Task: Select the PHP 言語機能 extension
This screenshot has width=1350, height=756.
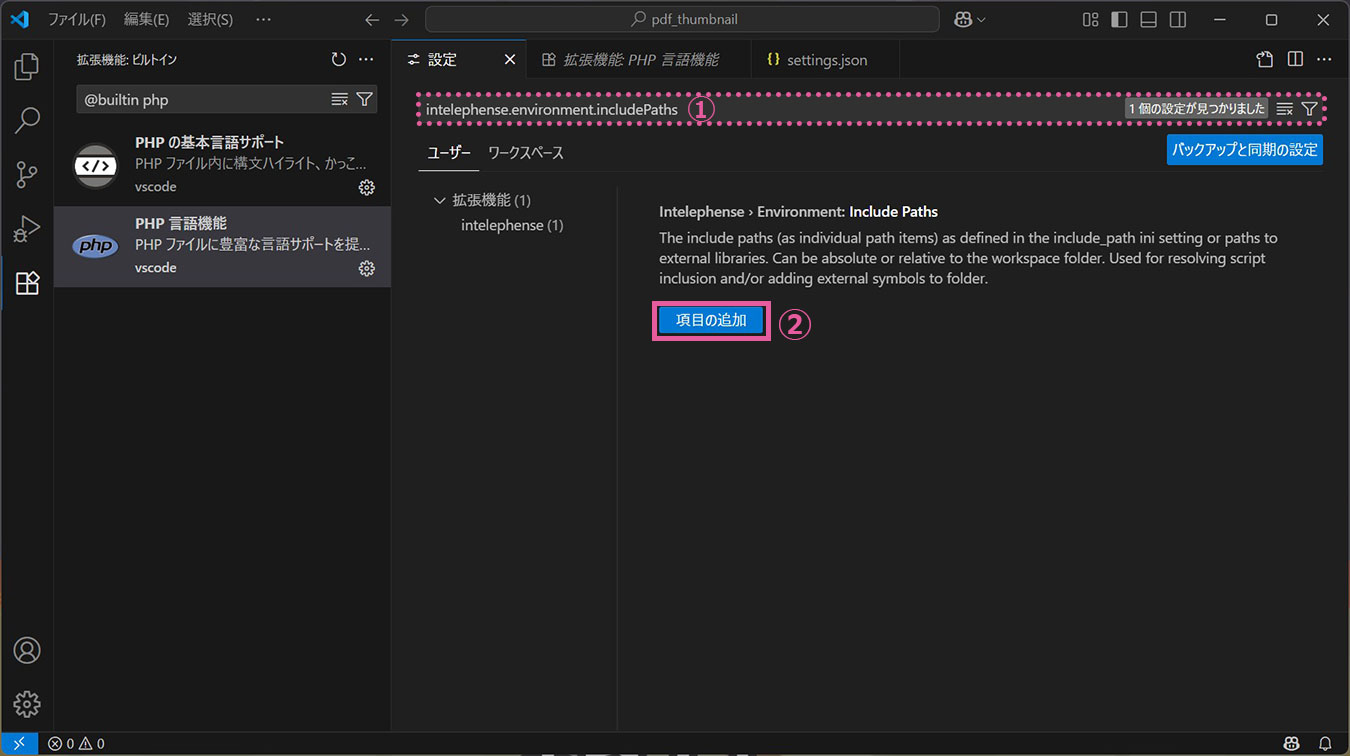Action: [222, 246]
